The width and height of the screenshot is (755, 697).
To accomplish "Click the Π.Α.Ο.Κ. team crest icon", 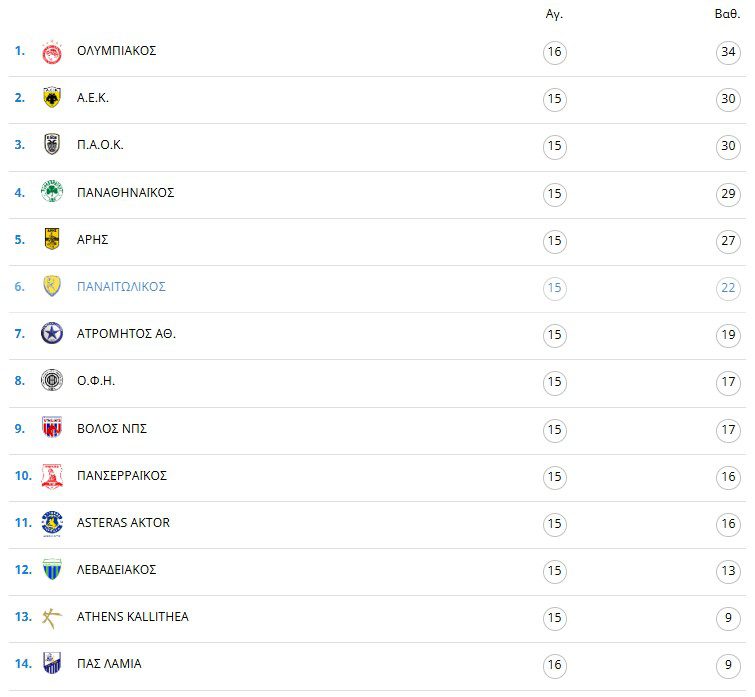I will click(52, 145).
